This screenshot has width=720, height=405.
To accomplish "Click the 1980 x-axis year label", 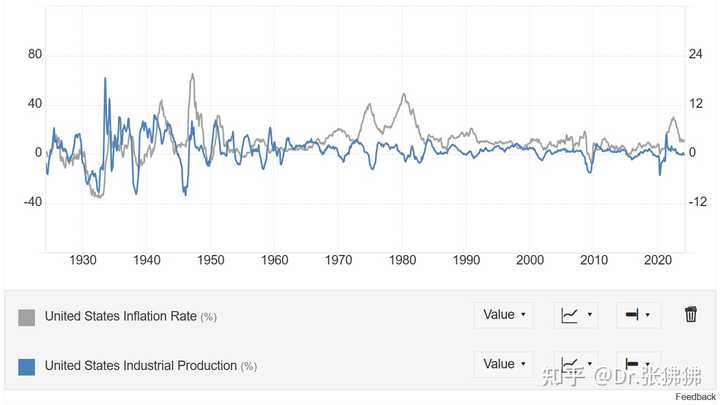I will point(402,260).
